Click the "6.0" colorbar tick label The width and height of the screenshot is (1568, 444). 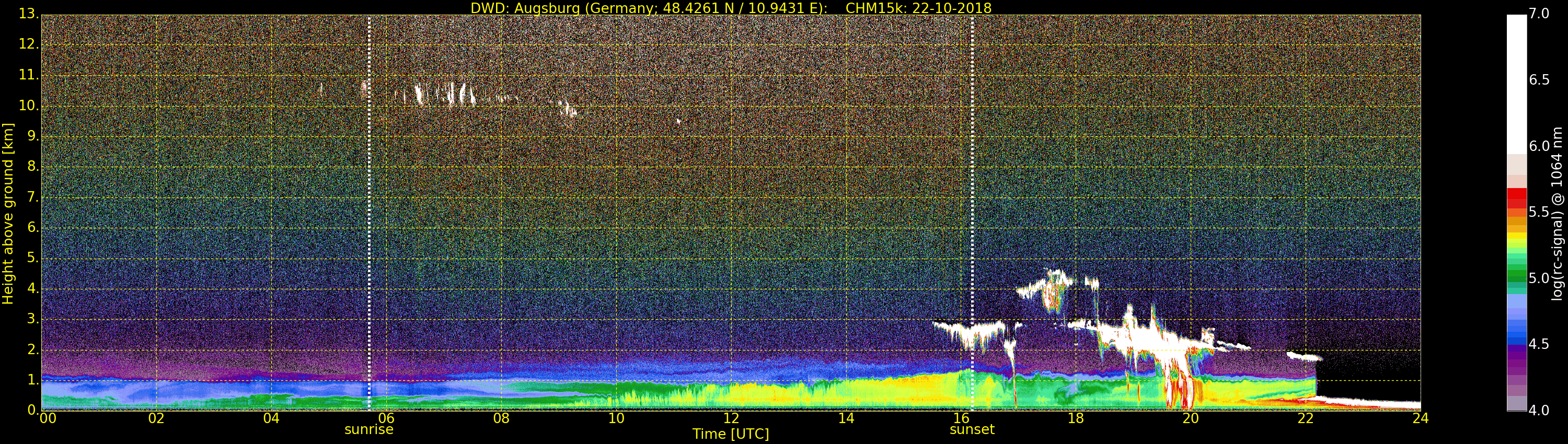1539,146
